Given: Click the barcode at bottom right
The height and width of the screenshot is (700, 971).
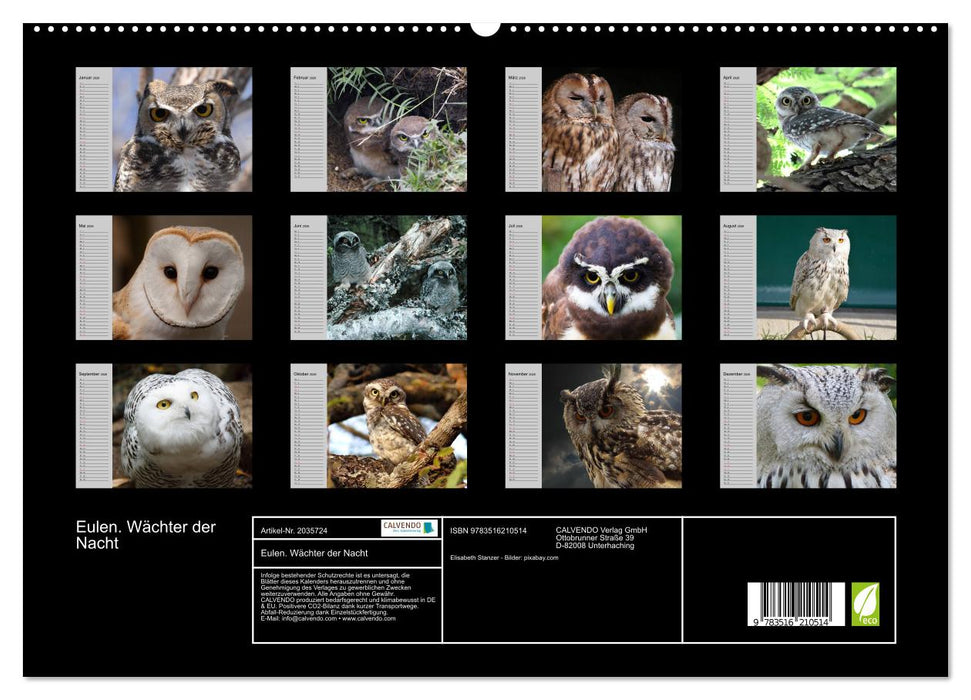Looking at the screenshot, I should tap(795, 605).
